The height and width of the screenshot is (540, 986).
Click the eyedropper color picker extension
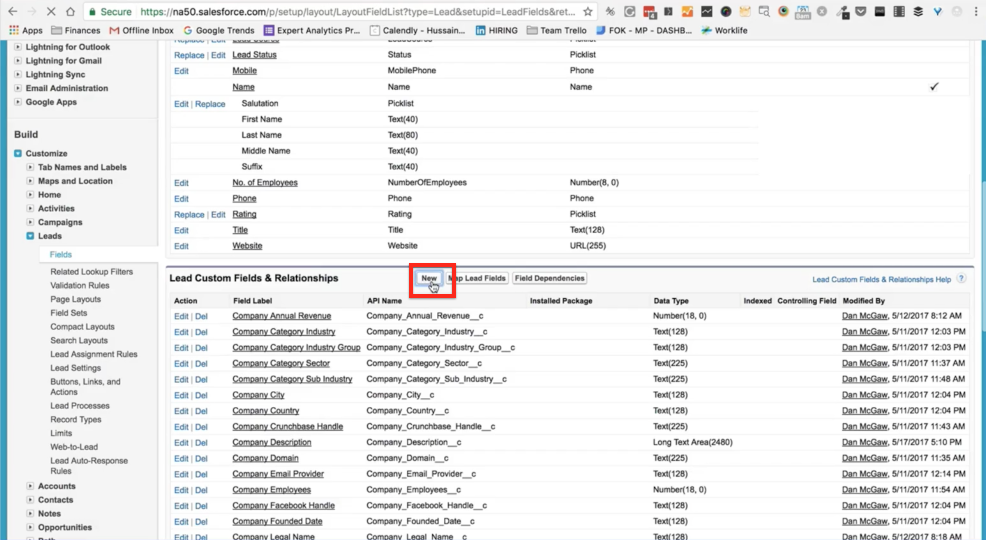tap(843, 11)
